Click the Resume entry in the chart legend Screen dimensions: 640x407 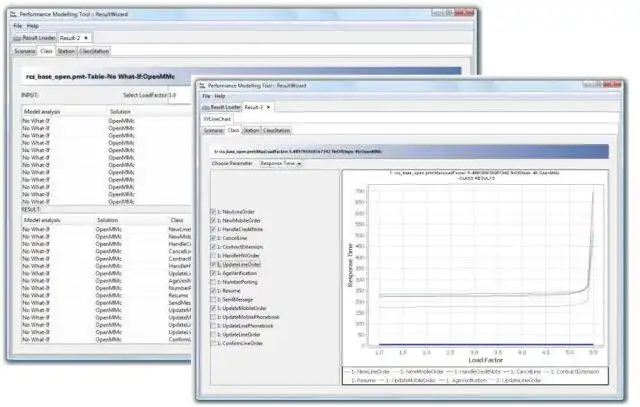(x=361, y=380)
